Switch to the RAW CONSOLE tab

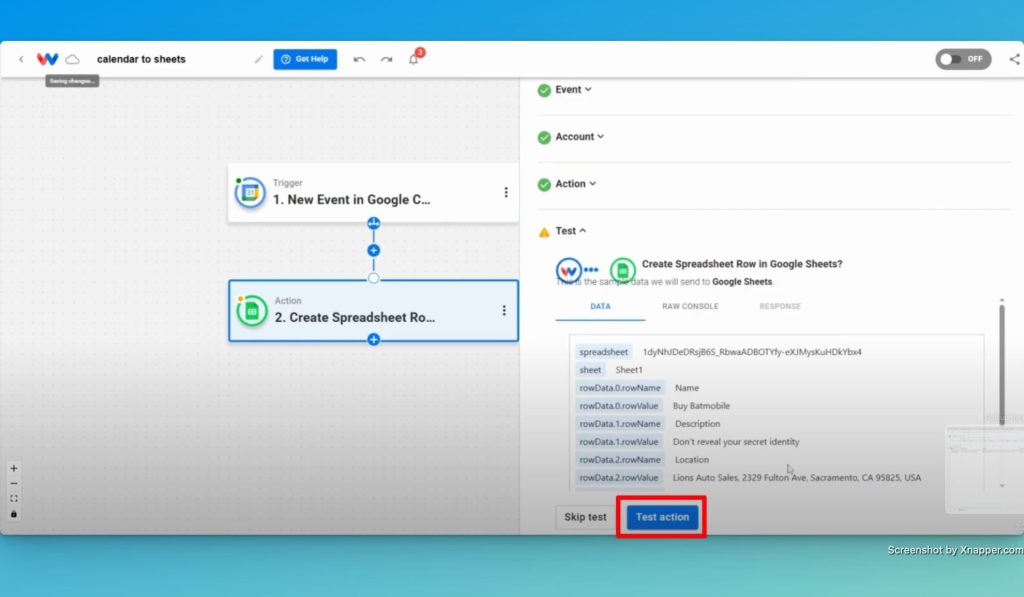690,306
